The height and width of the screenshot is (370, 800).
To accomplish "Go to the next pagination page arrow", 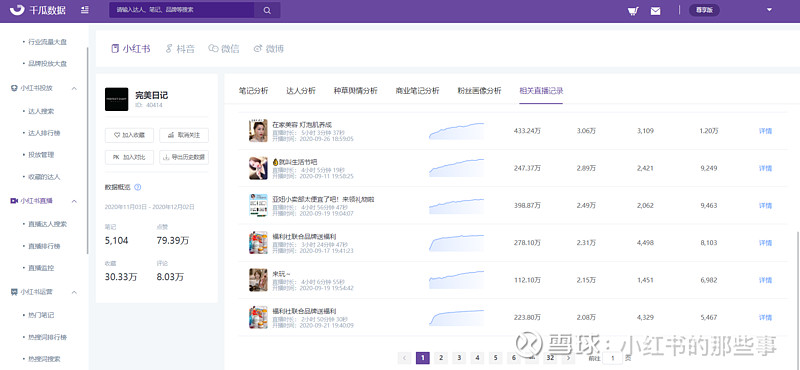I will pos(568,358).
